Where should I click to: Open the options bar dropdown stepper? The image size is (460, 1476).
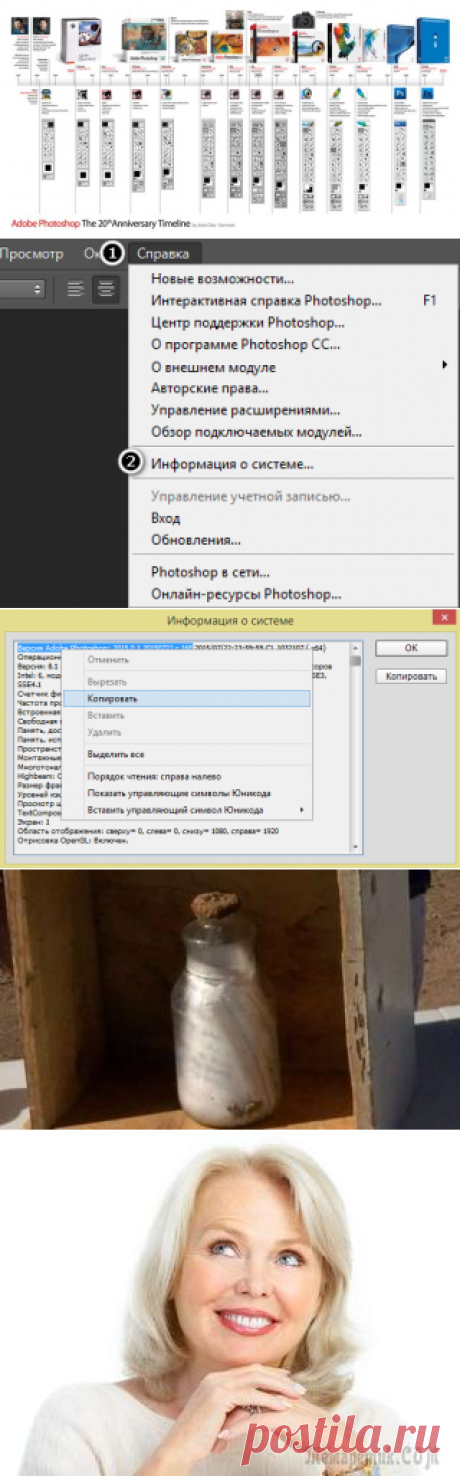(39, 288)
